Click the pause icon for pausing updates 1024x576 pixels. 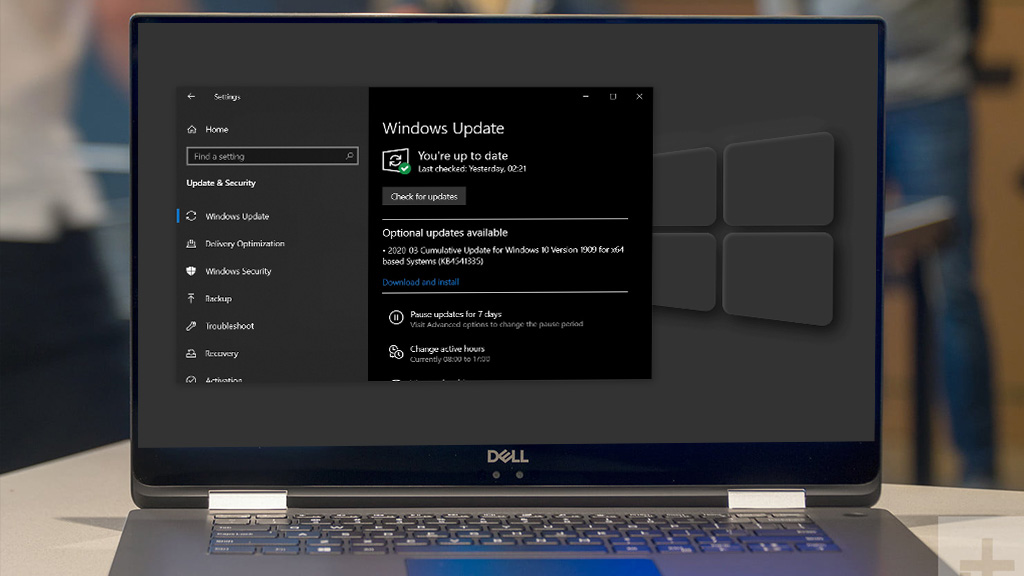pyautogui.click(x=396, y=318)
